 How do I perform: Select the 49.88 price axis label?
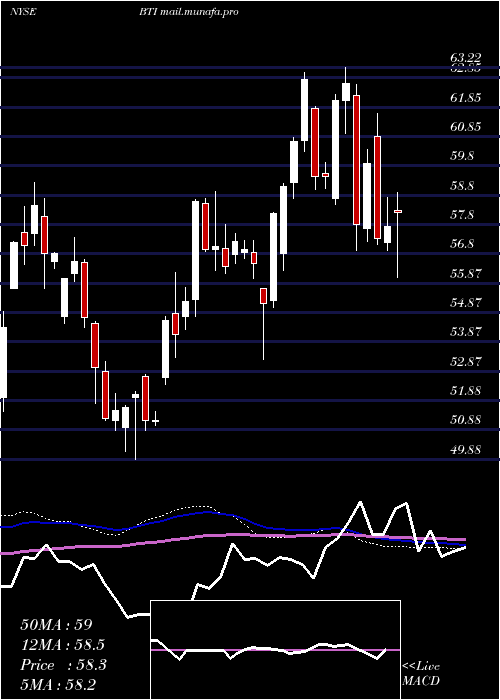[466, 450]
